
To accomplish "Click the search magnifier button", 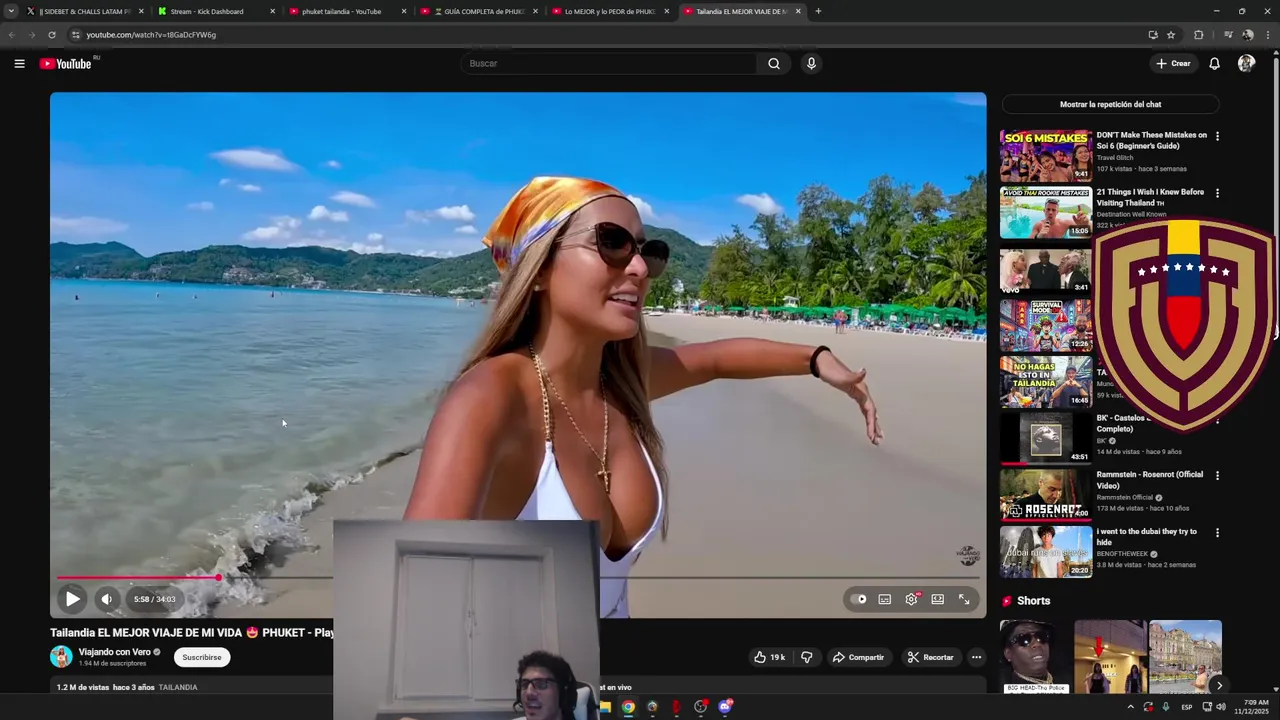I will pyautogui.click(x=774, y=63).
